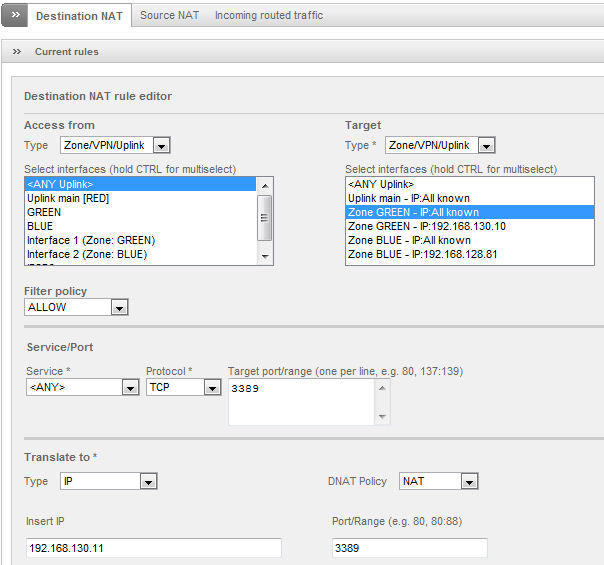Select Zone BLUE - IP:All known target

pos(409,241)
